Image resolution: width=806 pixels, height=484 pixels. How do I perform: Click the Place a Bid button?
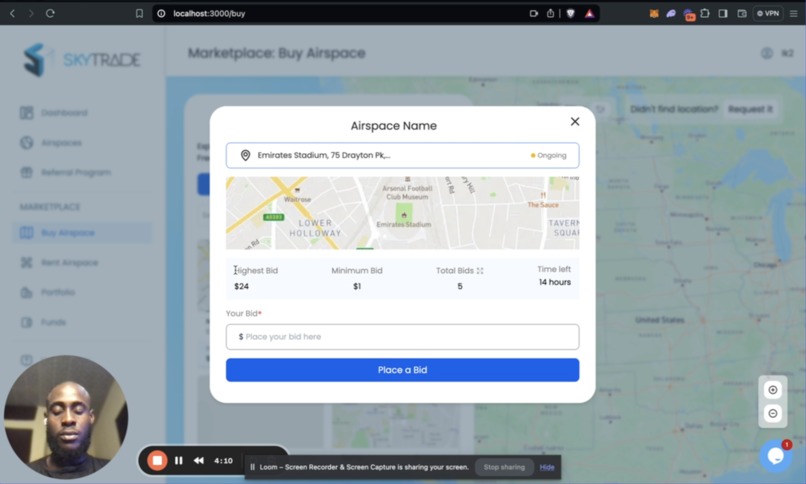(402, 370)
